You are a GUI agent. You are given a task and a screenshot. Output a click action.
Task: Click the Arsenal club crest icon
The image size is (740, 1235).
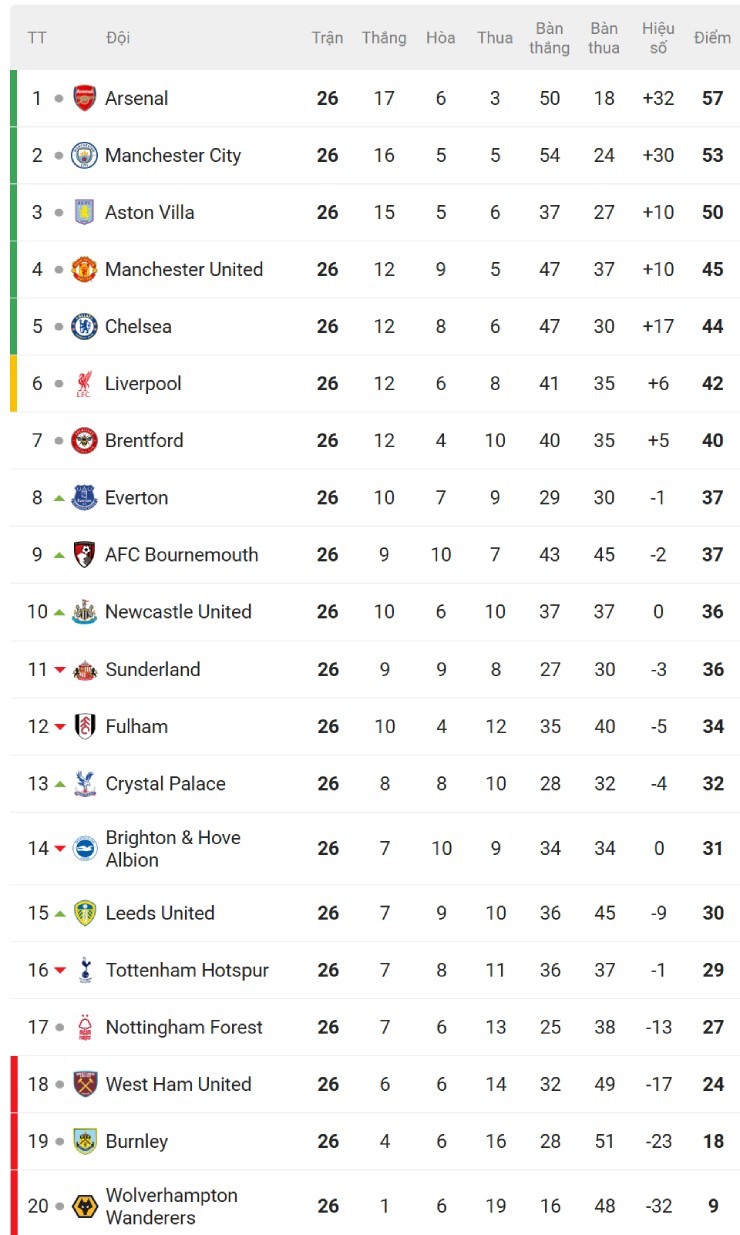pyautogui.click(x=85, y=98)
